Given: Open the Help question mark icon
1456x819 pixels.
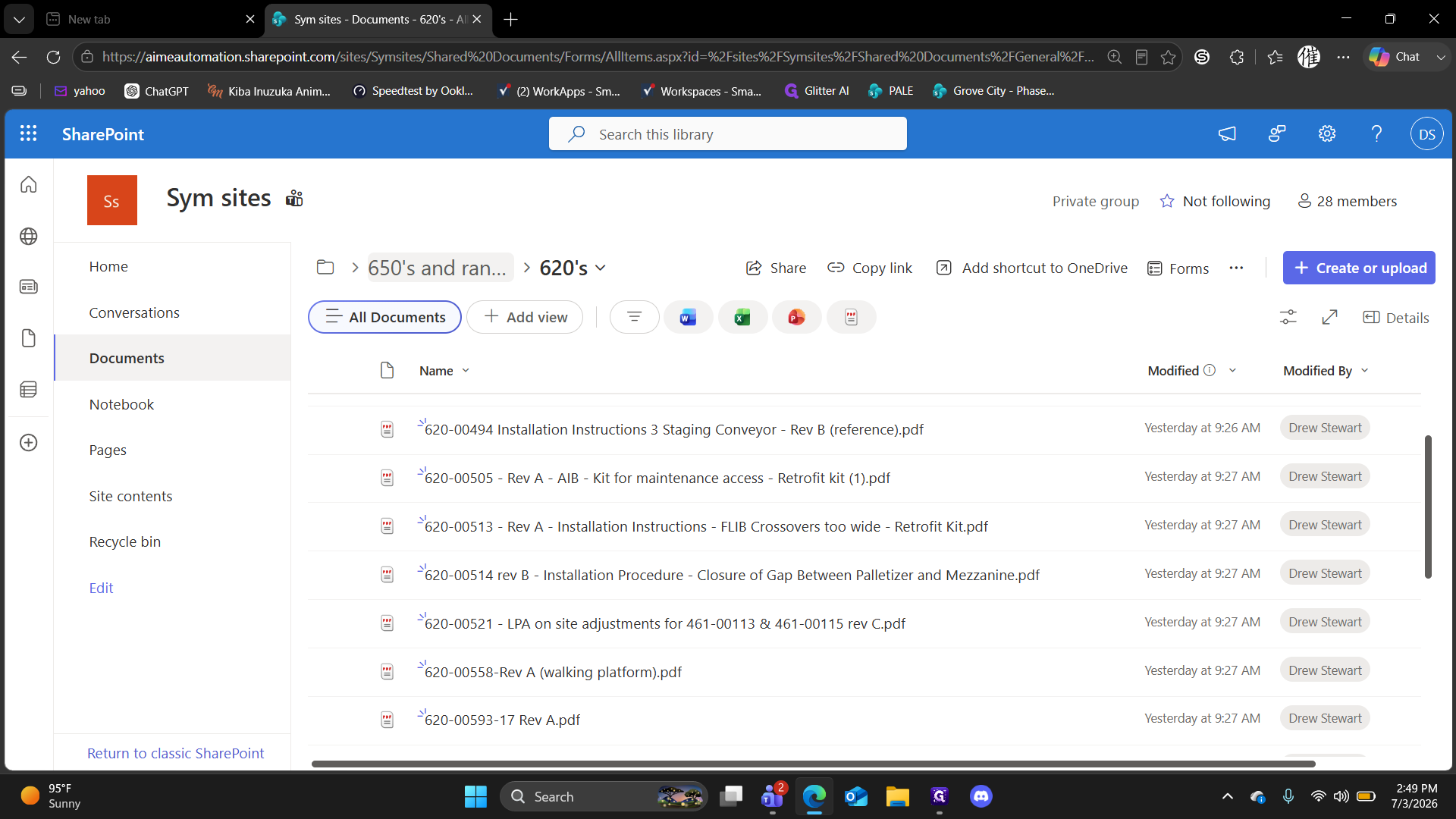Looking at the screenshot, I should [x=1376, y=133].
